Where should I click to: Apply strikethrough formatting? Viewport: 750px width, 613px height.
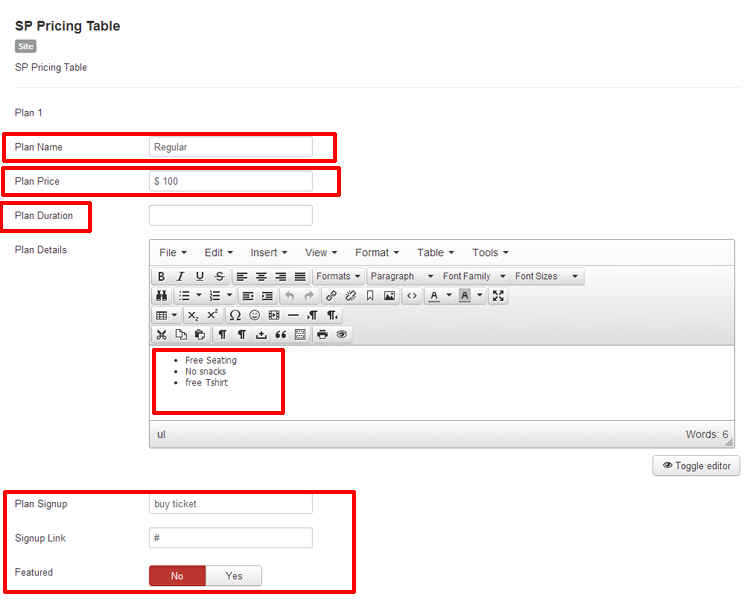[219, 276]
